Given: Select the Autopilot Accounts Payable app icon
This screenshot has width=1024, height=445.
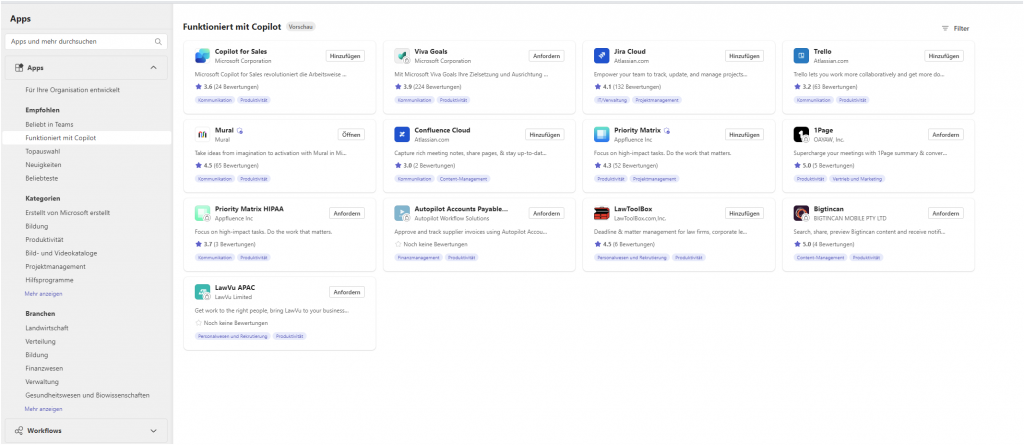Looking at the screenshot, I should point(402,213).
